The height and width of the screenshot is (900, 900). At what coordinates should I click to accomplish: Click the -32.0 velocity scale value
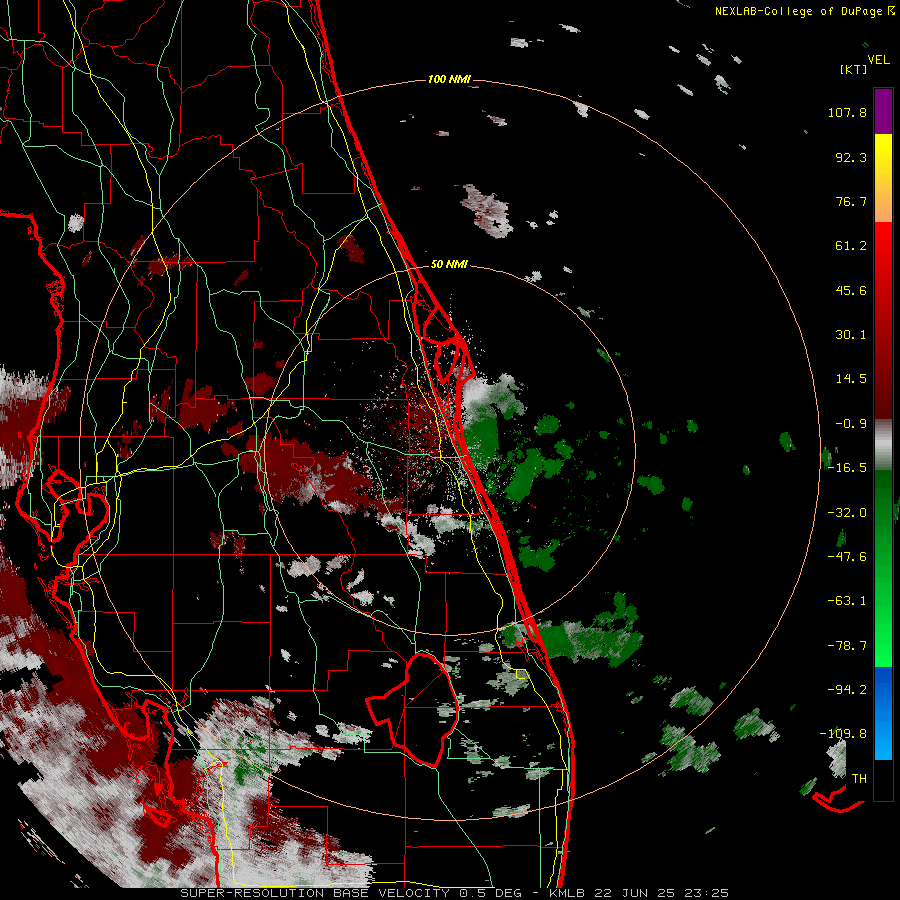coord(847,513)
